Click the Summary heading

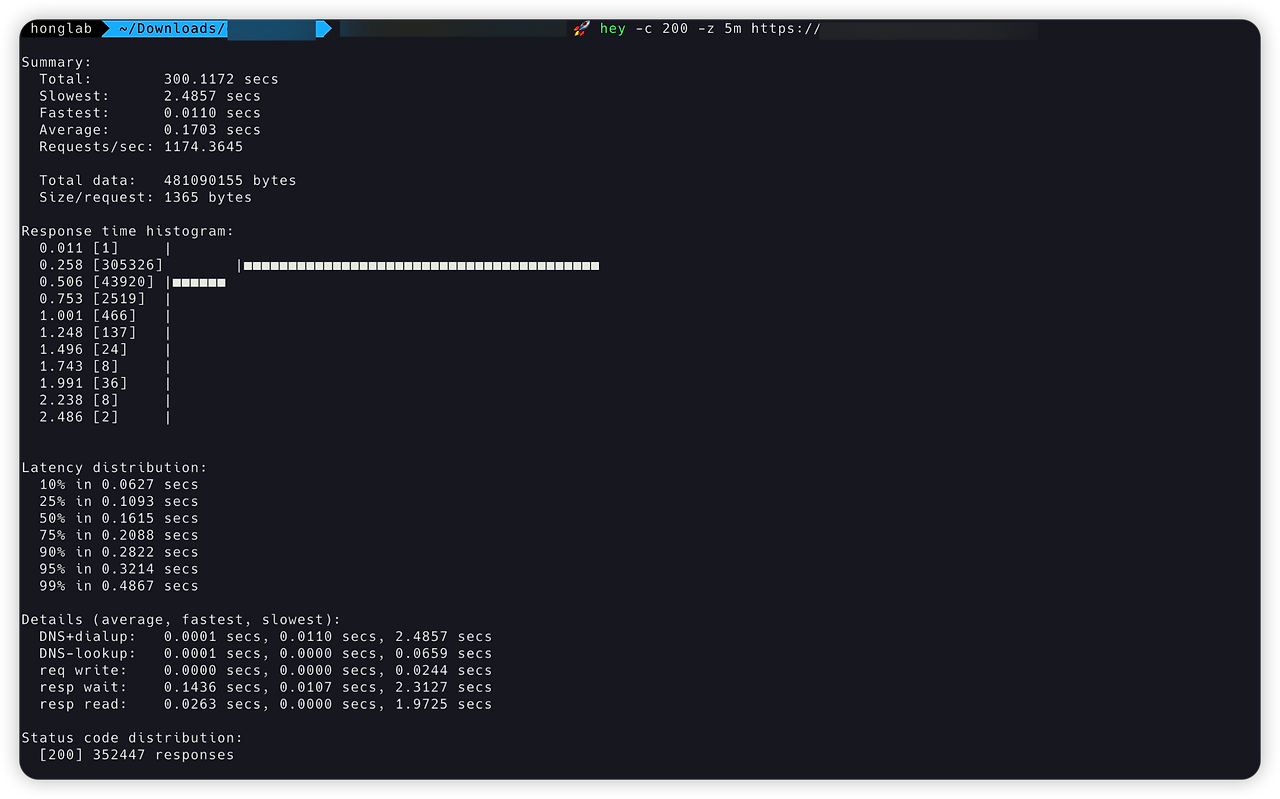point(56,61)
